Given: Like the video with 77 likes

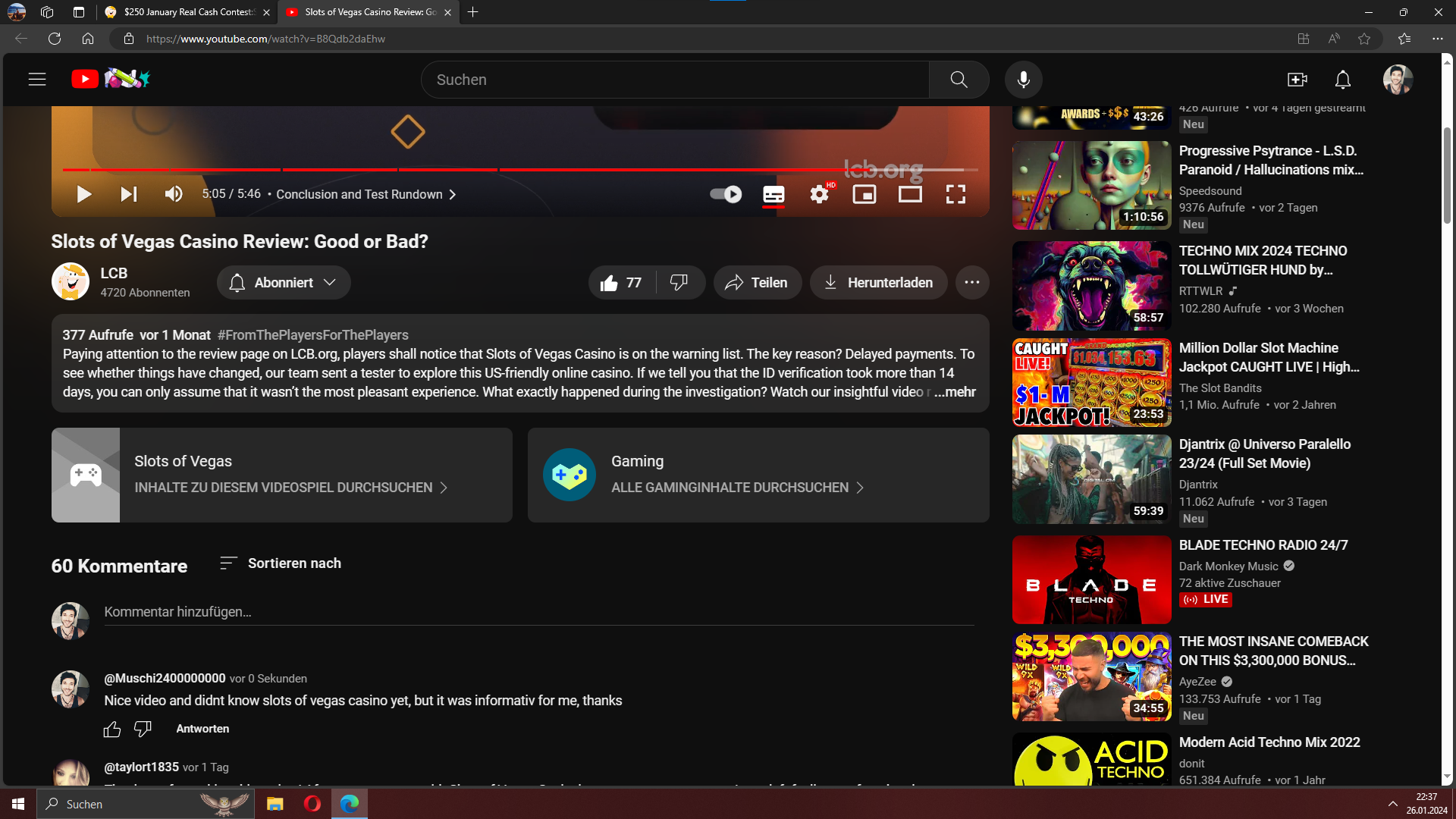Looking at the screenshot, I should tap(622, 283).
